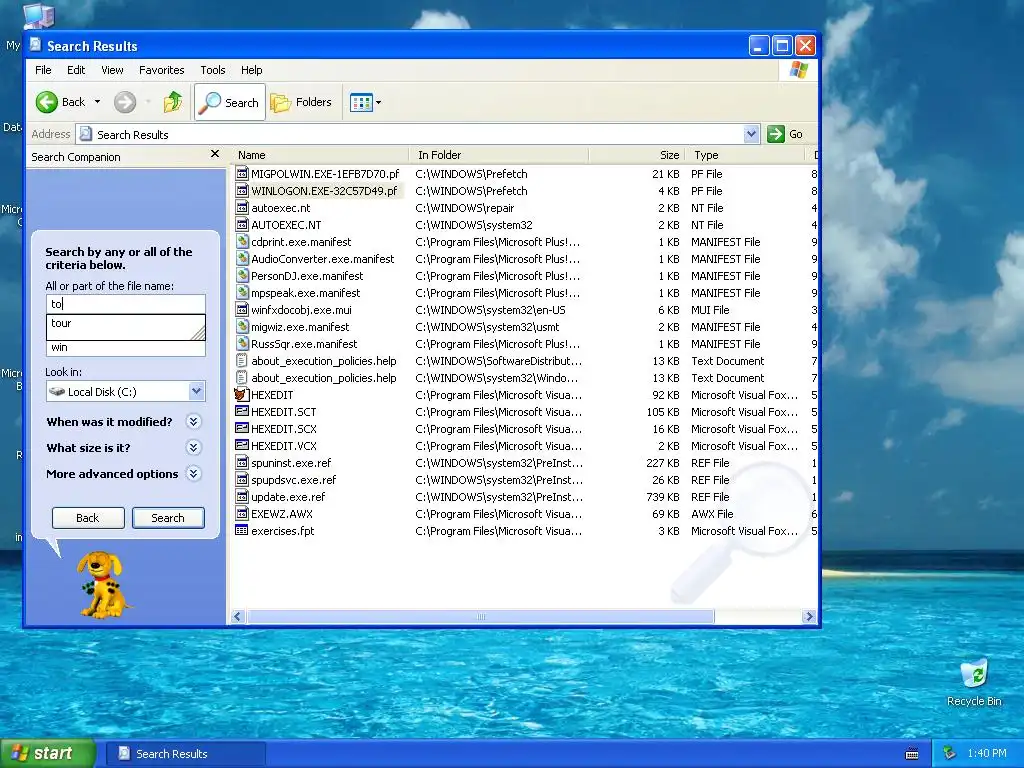The height and width of the screenshot is (768, 1024).
Task: Select winfxdocobj.exe.mui file icon
Action: [242, 310]
